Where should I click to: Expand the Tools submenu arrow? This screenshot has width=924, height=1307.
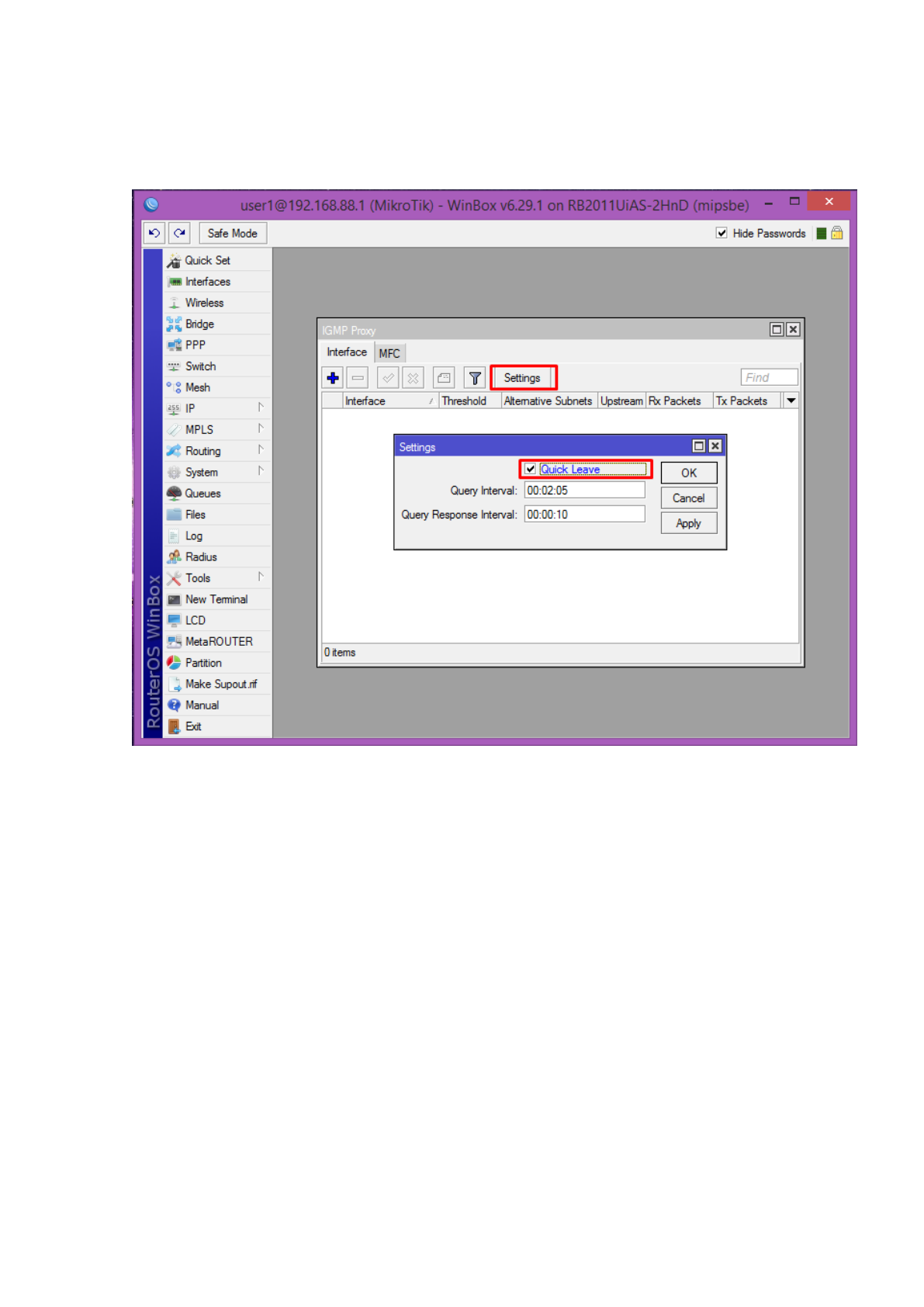point(261,577)
